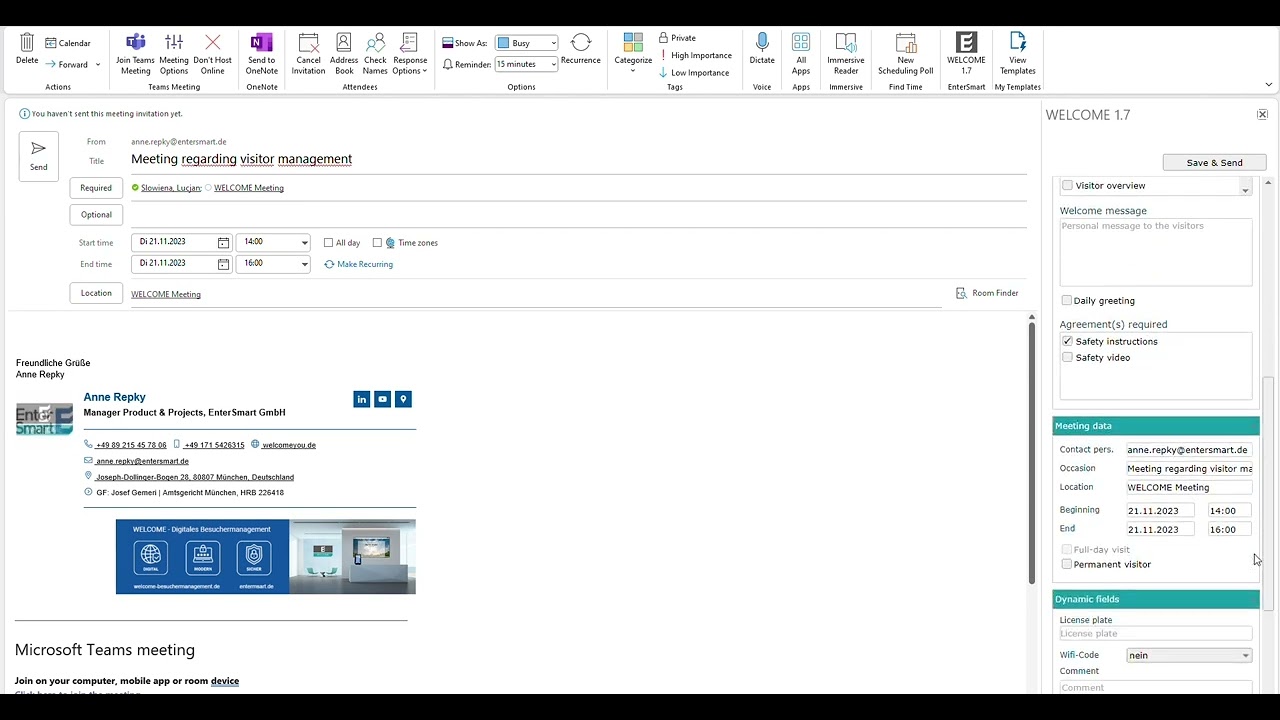The image size is (1280, 720).
Task: Open the Calendar view from the ribbon
Action: tap(68, 43)
